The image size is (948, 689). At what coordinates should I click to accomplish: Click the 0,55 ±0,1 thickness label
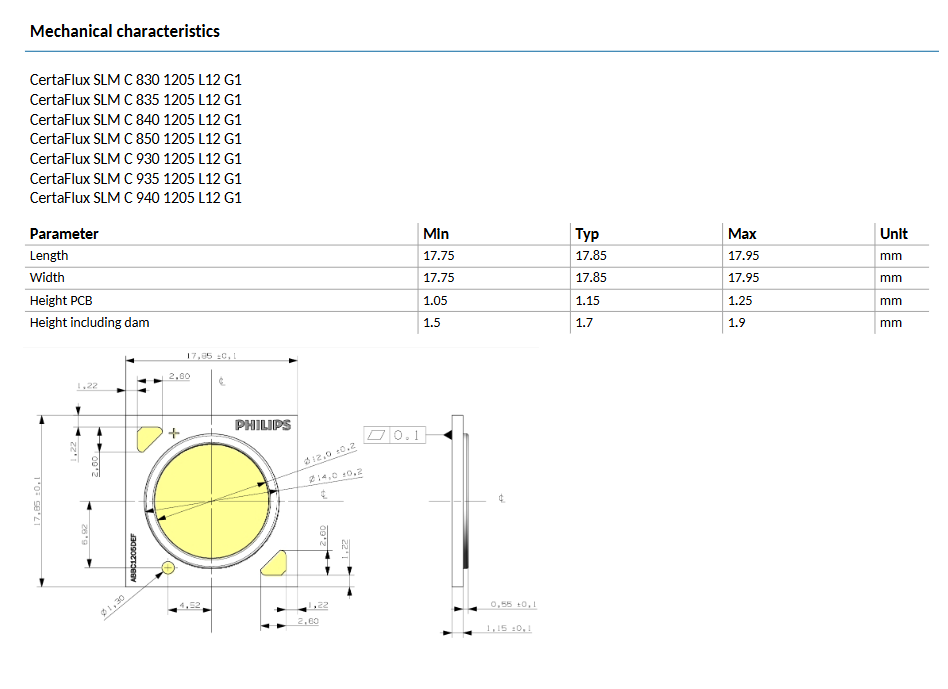click(x=513, y=604)
